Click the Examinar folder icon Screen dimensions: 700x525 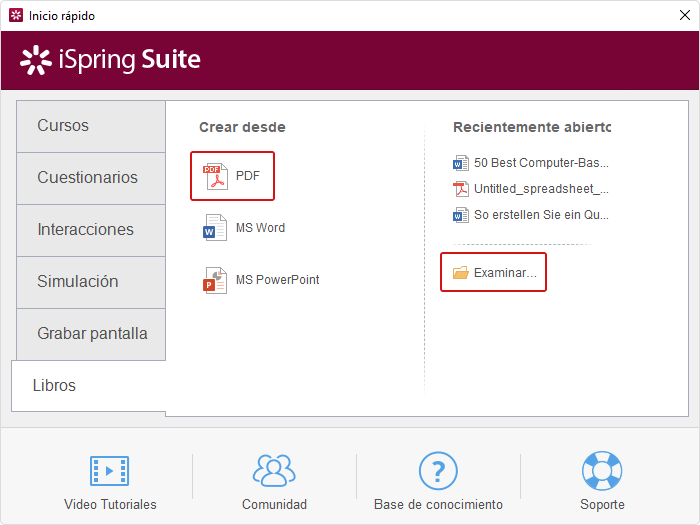click(x=461, y=272)
